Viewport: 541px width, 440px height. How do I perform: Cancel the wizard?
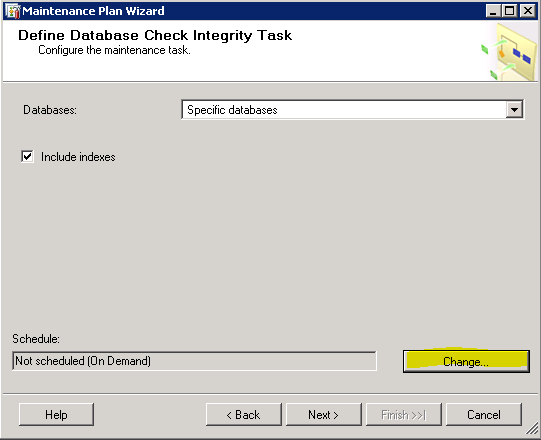click(x=484, y=414)
